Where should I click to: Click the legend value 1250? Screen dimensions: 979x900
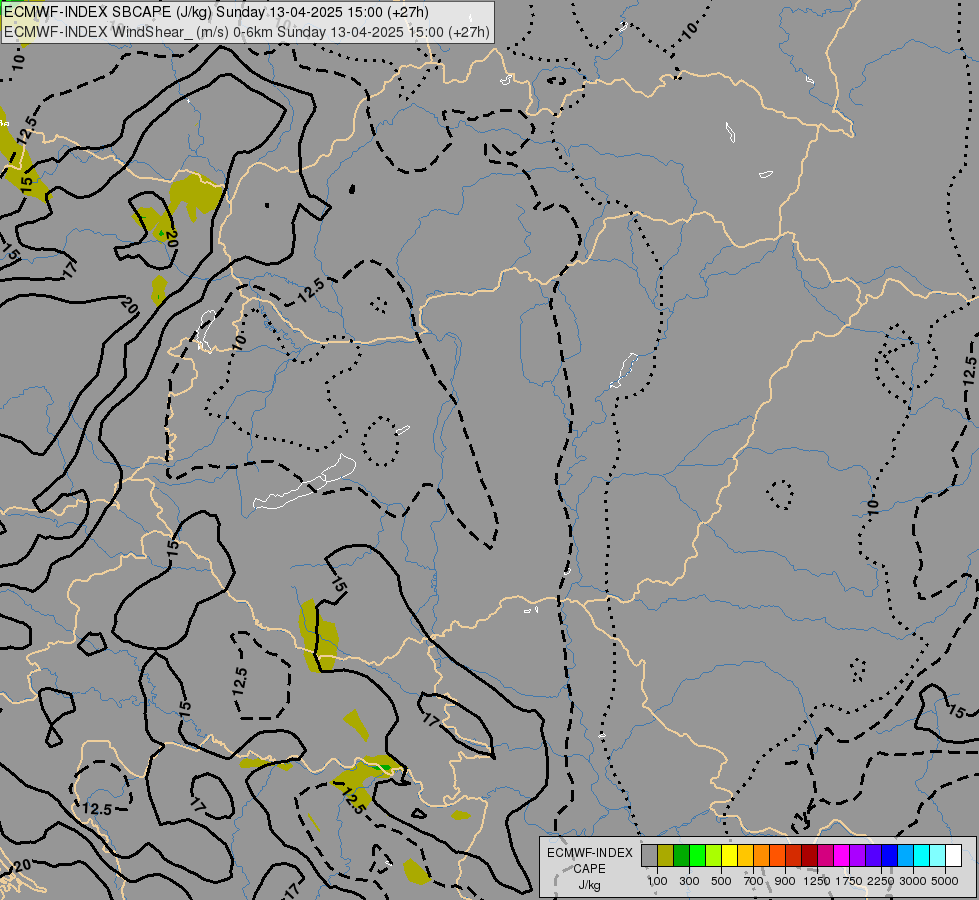(x=817, y=881)
